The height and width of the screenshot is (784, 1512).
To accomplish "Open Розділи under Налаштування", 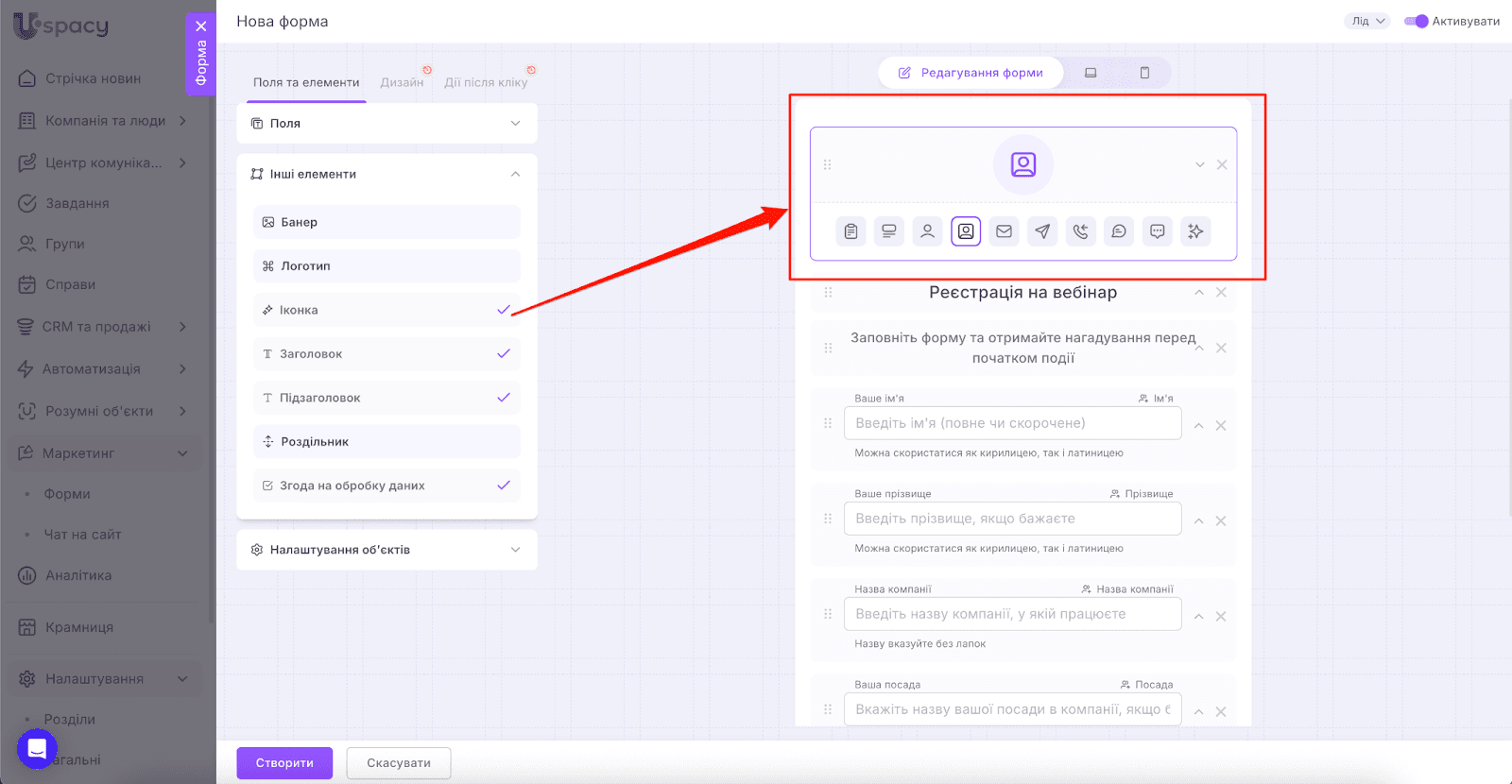I will point(69,719).
